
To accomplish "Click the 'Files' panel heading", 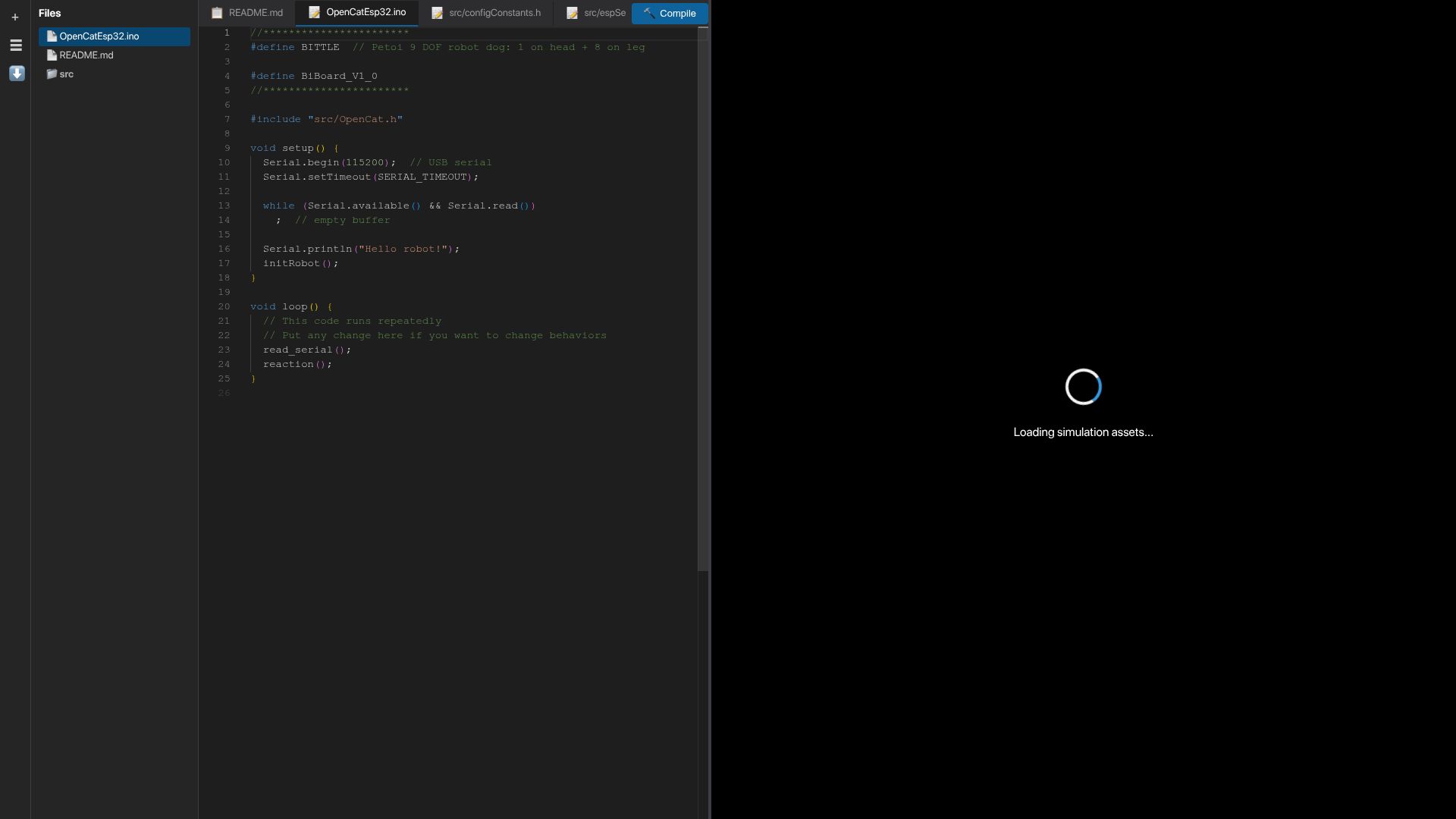I will coord(50,14).
